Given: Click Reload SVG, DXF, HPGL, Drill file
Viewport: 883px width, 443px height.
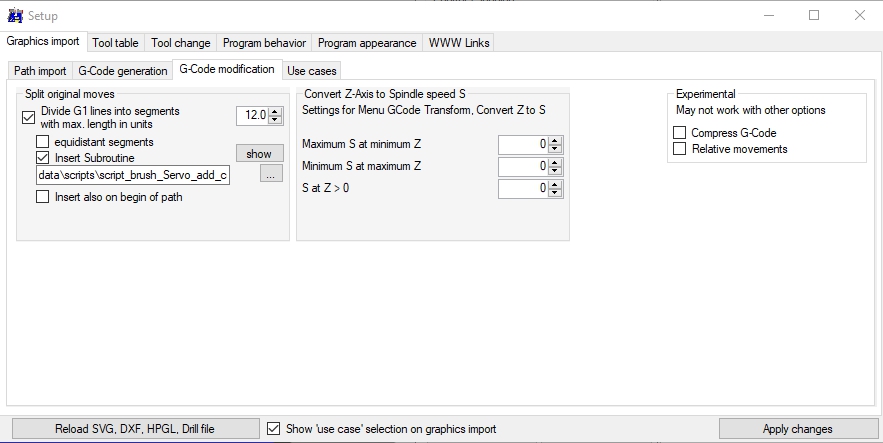Looking at the screenshot, I should (x=134, y=429).
